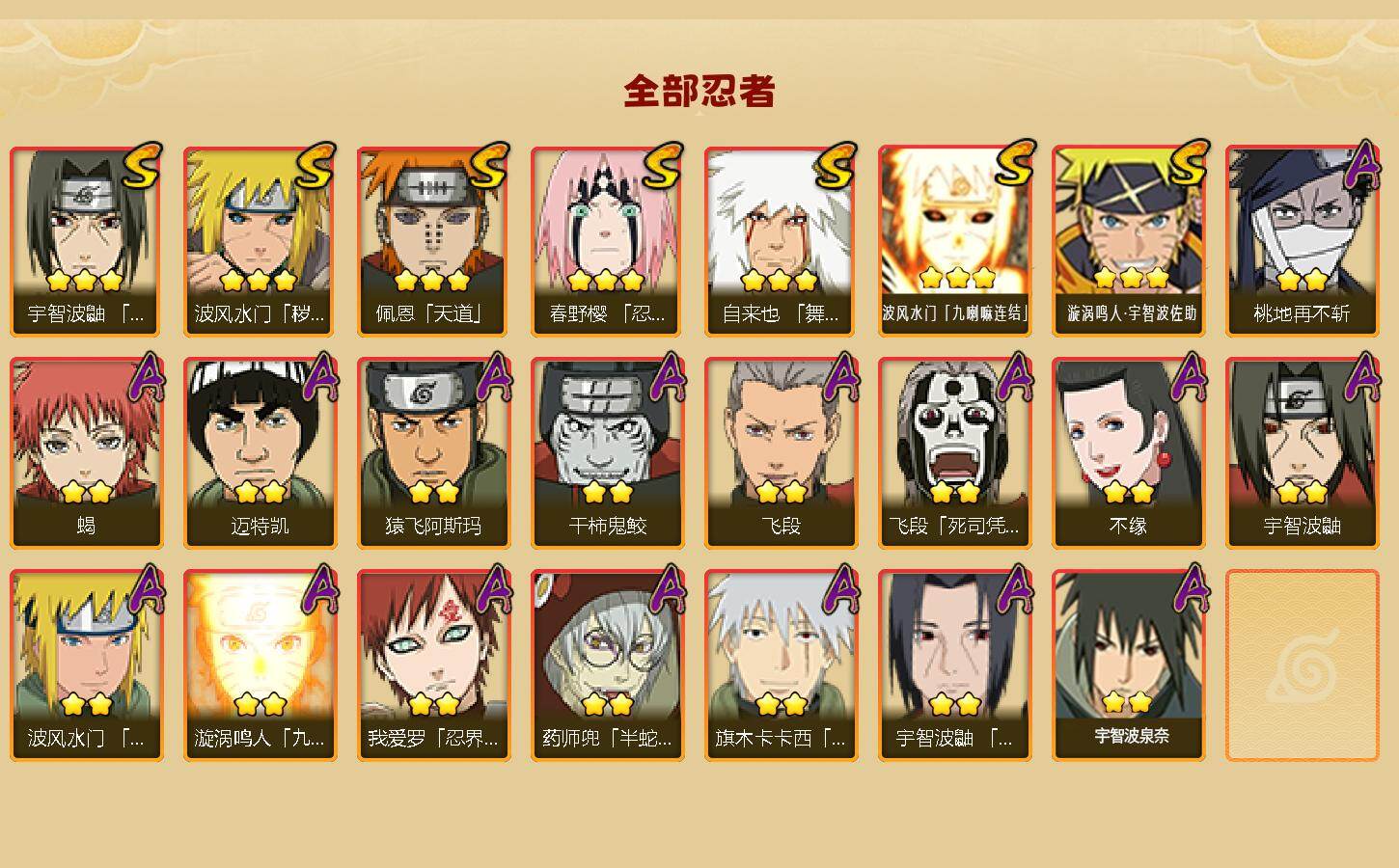Open the 桃地再不斩 character card
1399x868 pixels.
(x=1302, y=241)
